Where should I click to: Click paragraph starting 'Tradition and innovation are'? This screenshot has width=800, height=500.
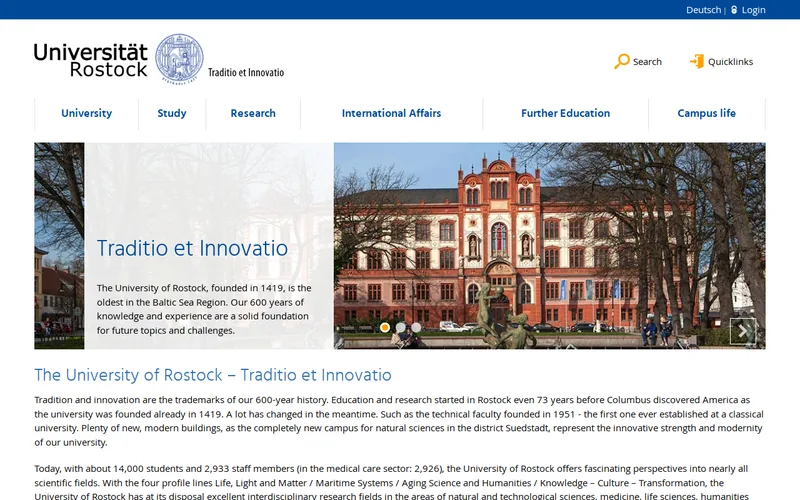pos(399,421)
